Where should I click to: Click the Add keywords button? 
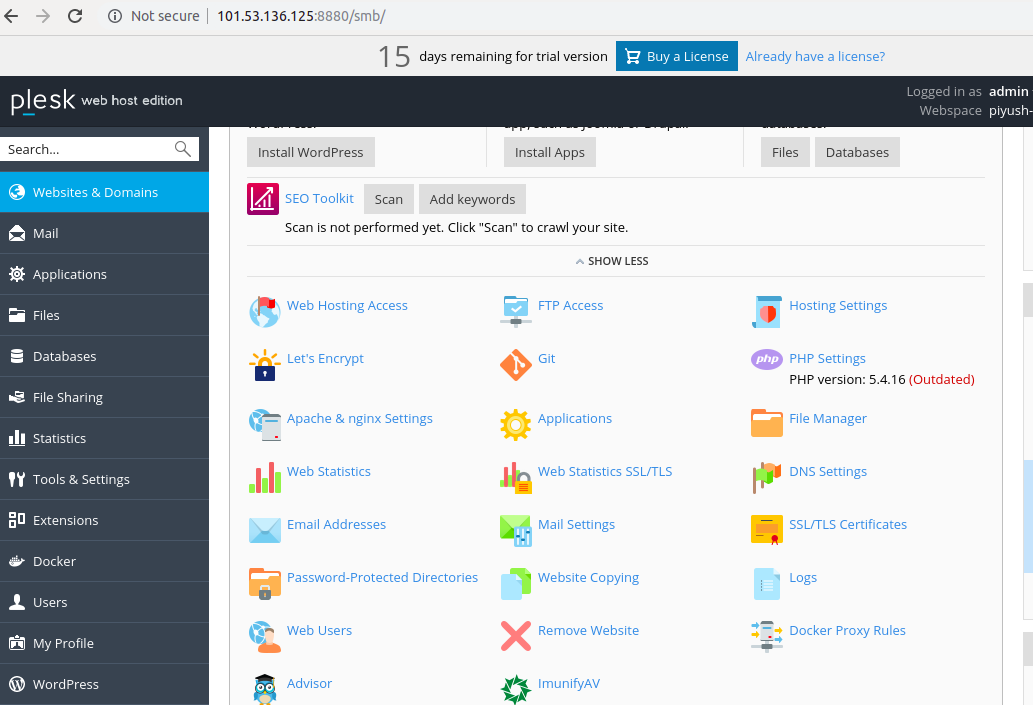(472, 199)
